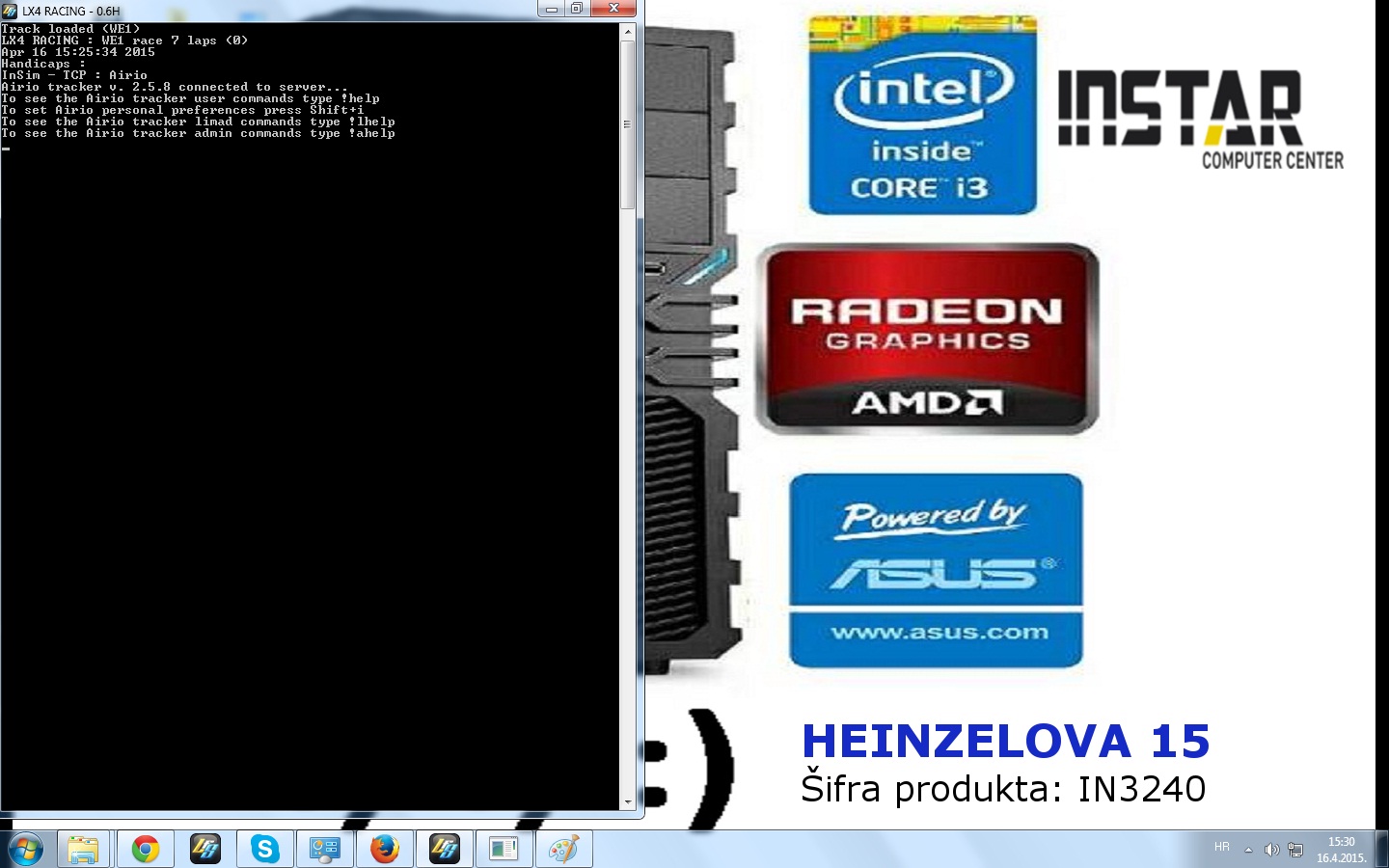Open Paint from the taskbar
The width and height of the screenshot is (1389, 868).
564,850
